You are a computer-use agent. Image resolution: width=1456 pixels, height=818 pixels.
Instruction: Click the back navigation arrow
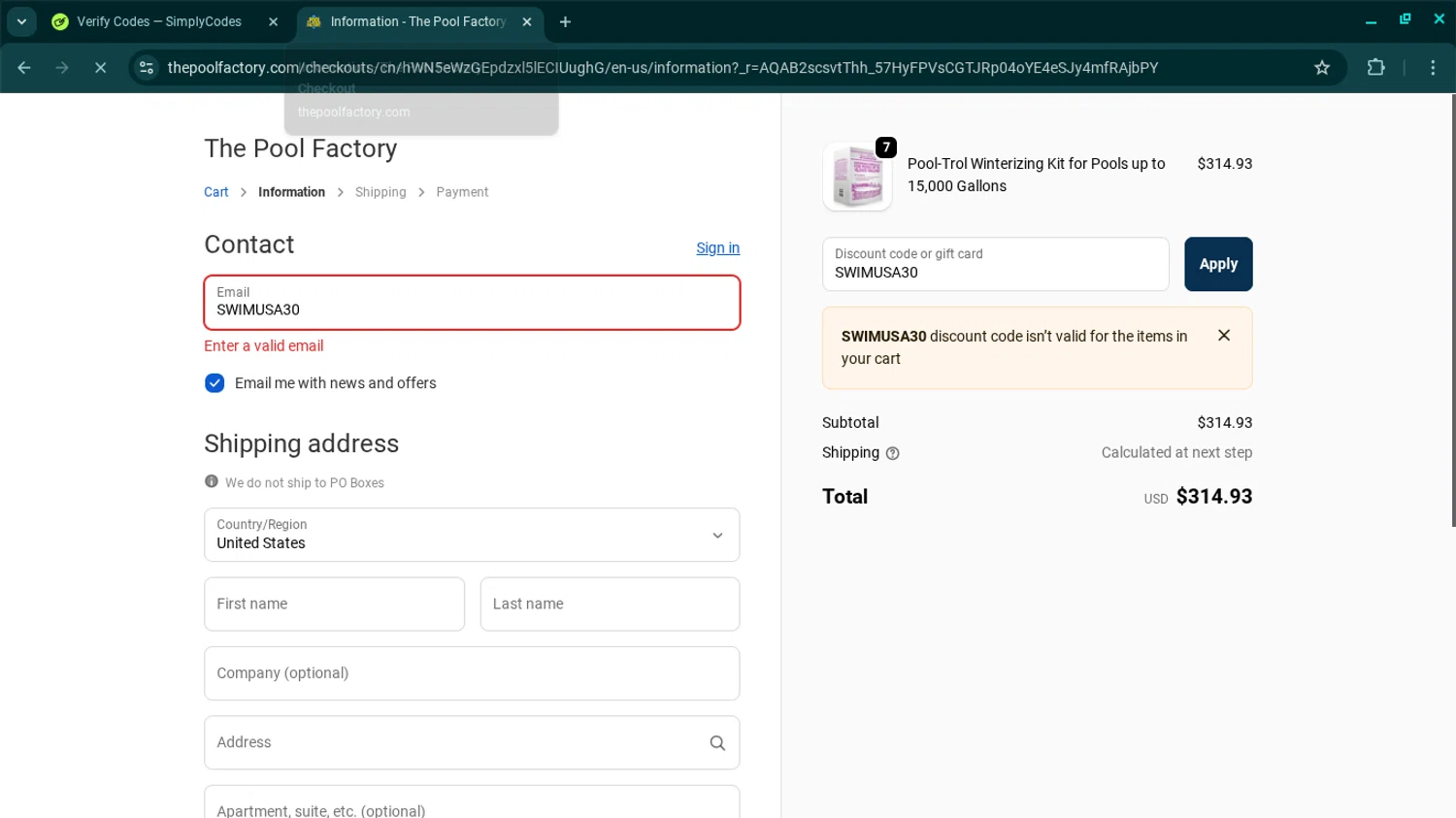tap(24, 68)
